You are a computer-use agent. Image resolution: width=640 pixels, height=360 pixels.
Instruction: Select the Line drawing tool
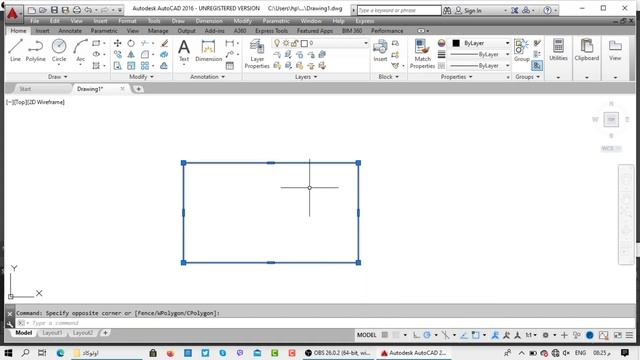15,50
